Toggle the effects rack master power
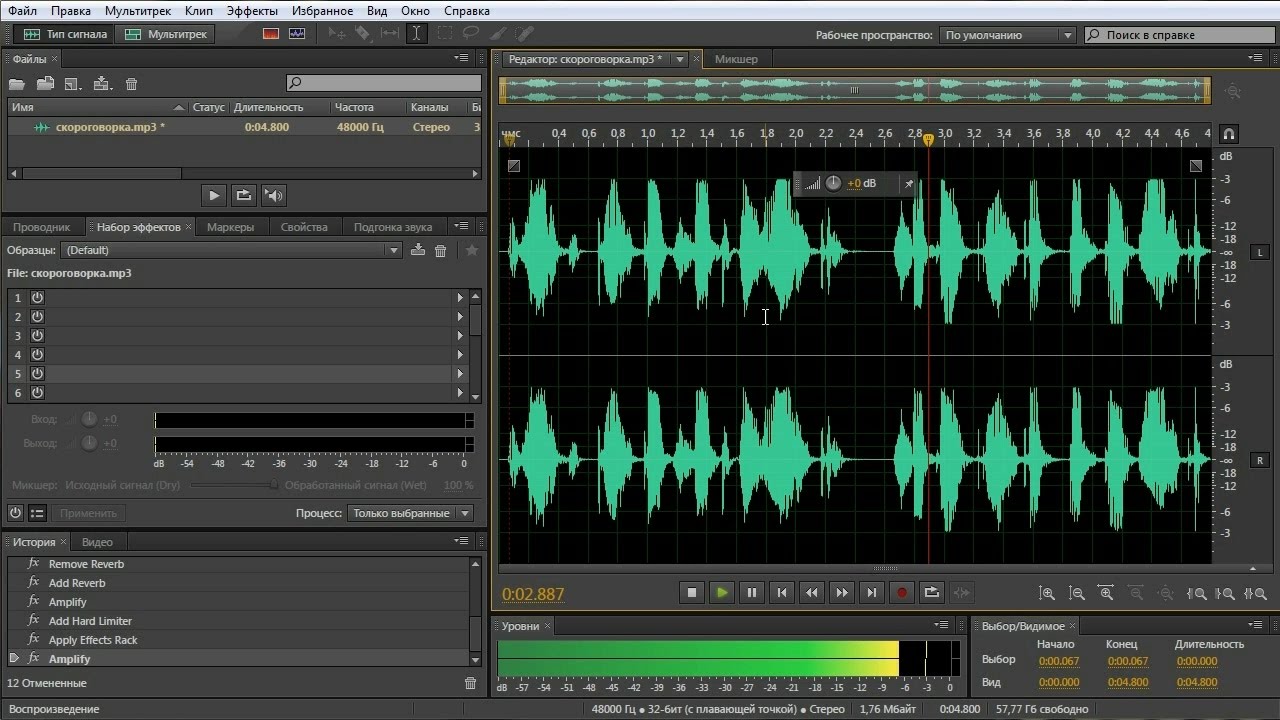Image resolution: width=1280 pixels, height=720 pixels. (x=15, y=513)
